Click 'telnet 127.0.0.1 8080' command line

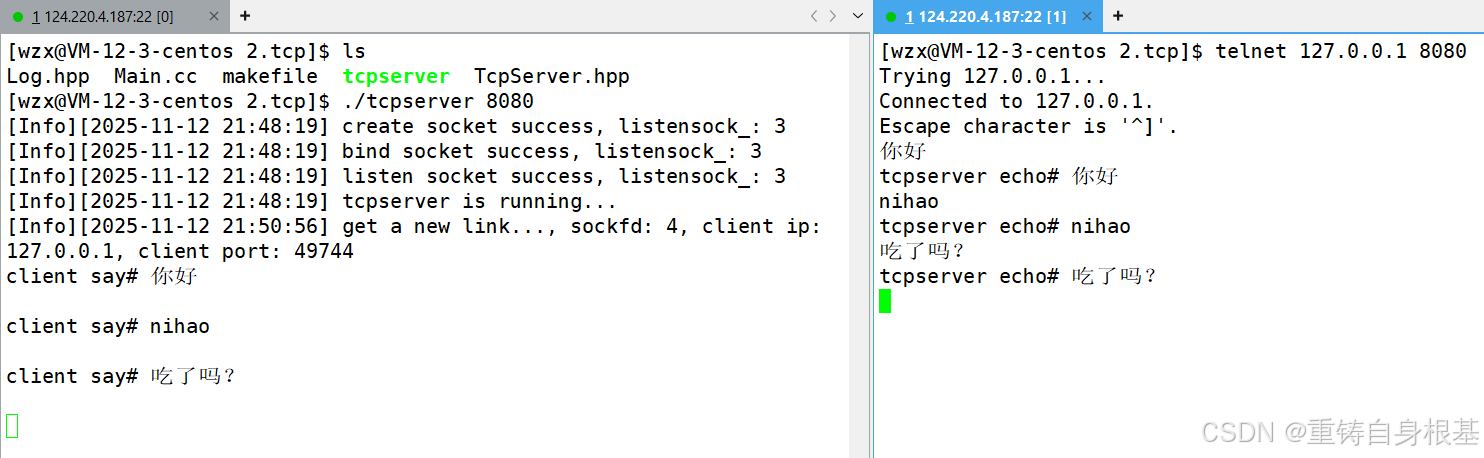(1173, 51)
